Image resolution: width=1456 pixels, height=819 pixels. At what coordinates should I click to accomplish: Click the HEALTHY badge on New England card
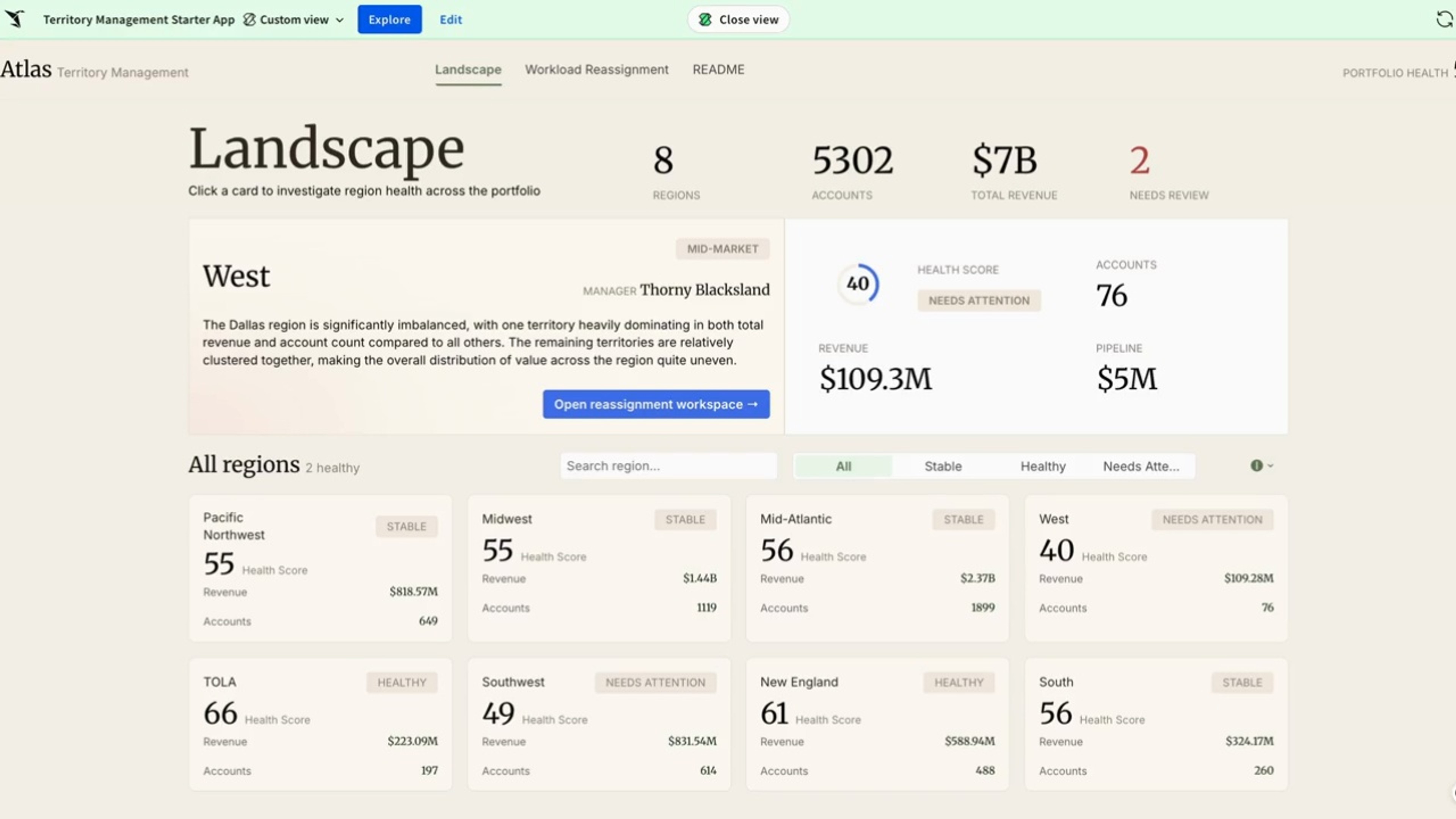click(x=959, y=682)
